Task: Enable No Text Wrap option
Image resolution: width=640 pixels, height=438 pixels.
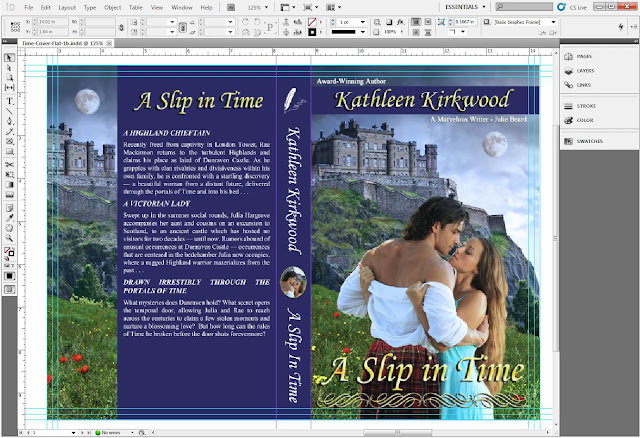Action: coord(416,22)
